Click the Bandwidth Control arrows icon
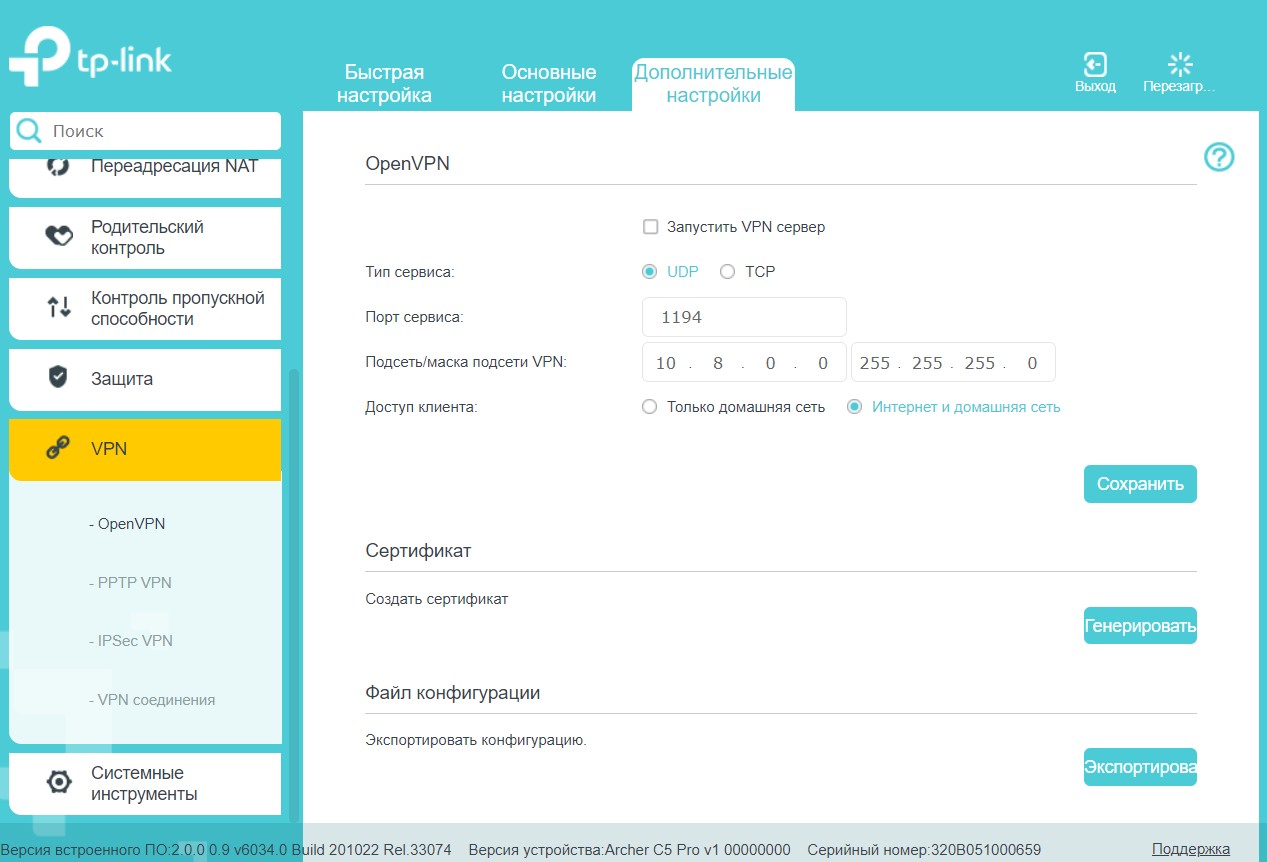This screenshot has height=862, width=1267. point(59,308)
